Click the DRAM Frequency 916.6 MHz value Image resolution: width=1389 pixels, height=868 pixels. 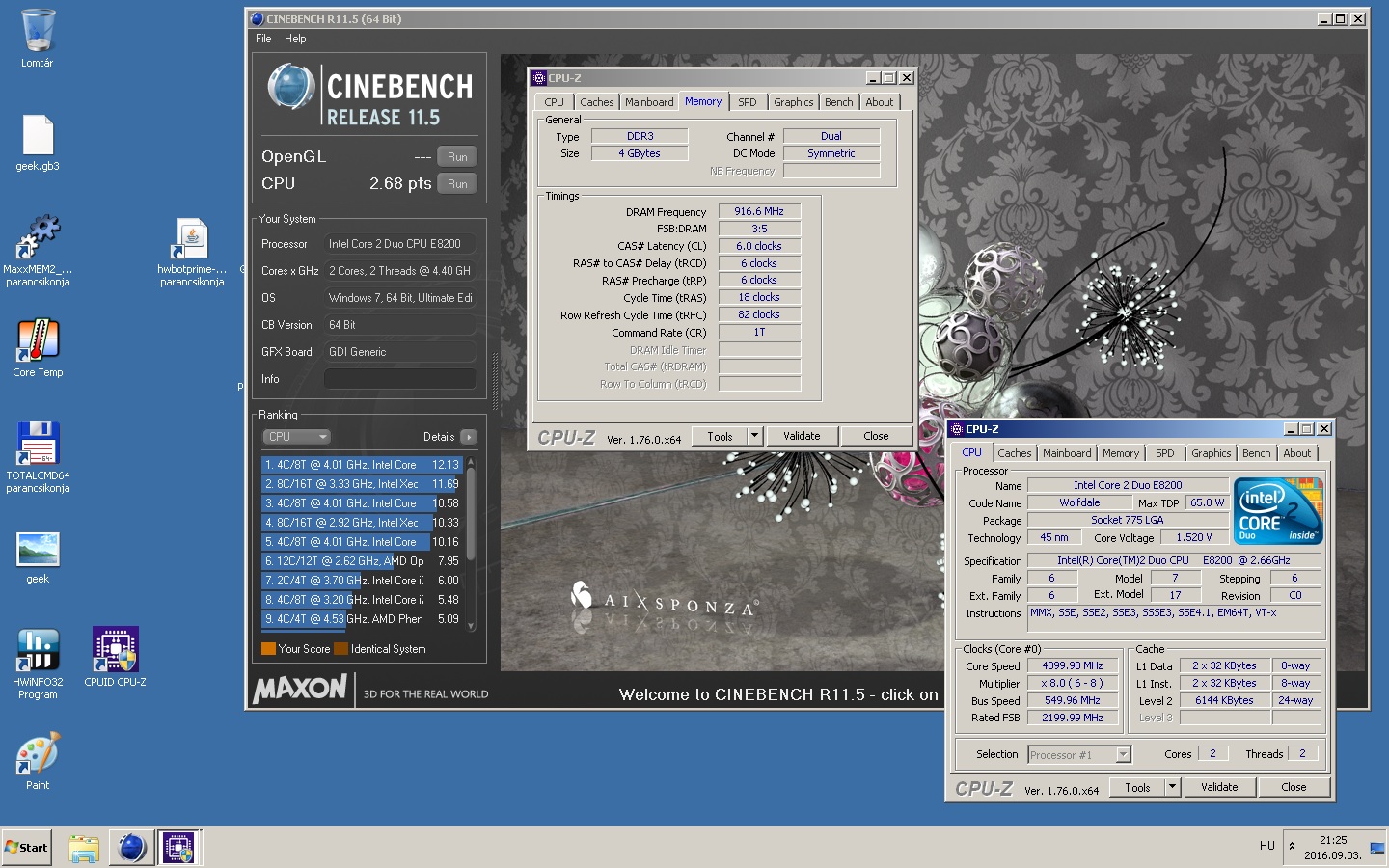click(759, 211)
